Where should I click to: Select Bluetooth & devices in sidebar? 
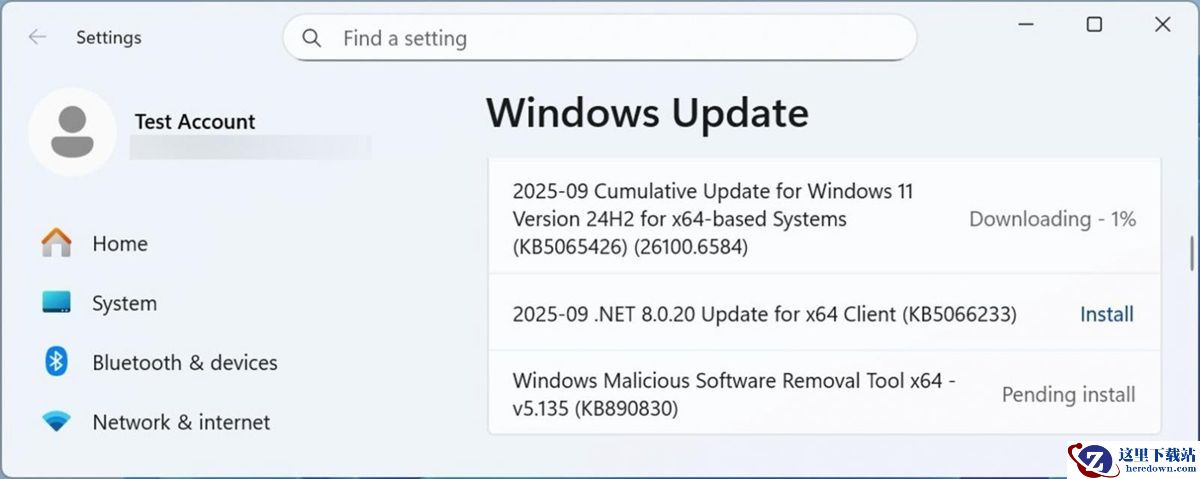[x=184, y=362]
